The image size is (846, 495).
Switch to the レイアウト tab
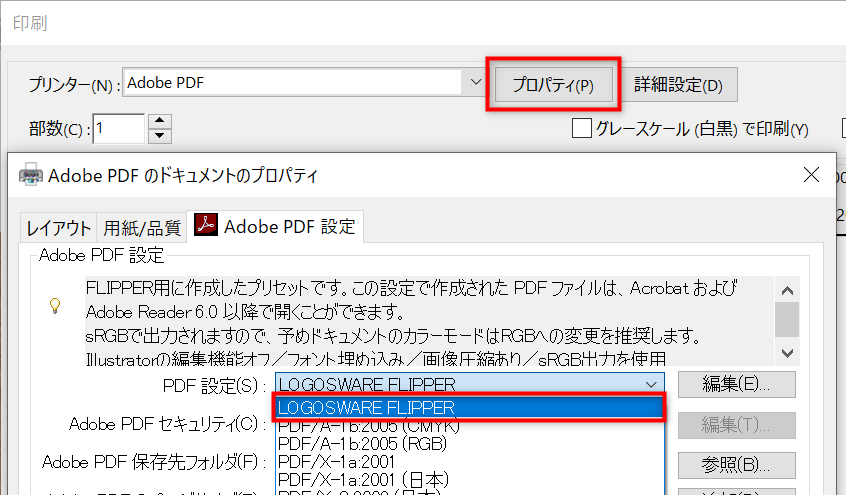pos(59,227)
